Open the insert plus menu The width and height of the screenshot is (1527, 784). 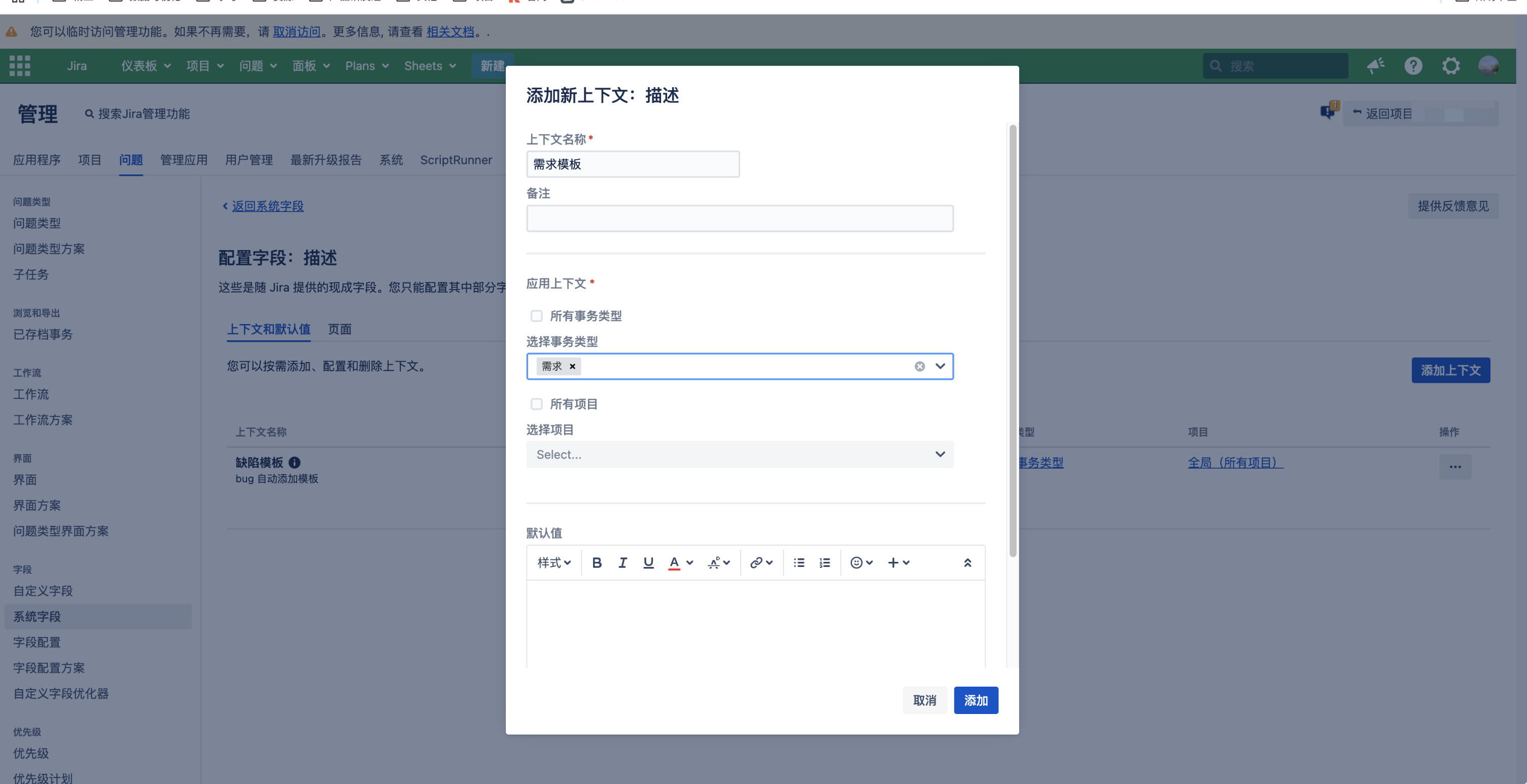tap(898, 562)
